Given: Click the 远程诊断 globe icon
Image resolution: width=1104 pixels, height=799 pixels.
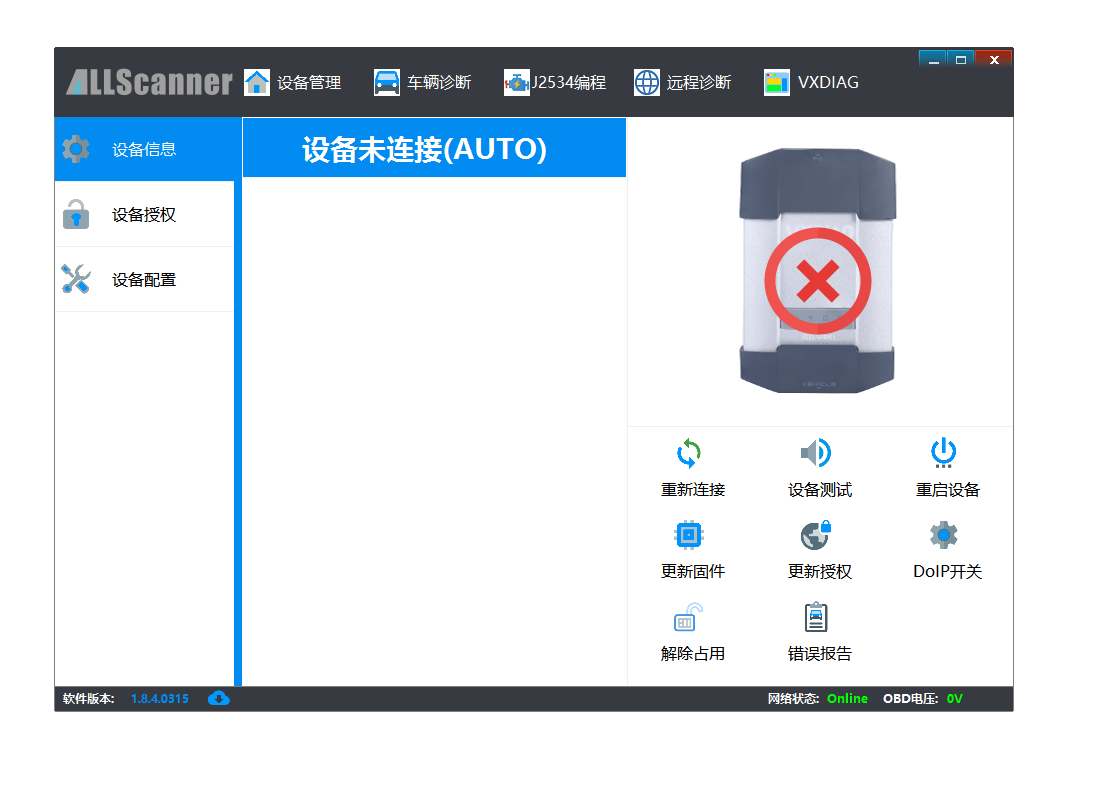Looking at the screenshot, I should pyautogui.click(x=647, y=82).
